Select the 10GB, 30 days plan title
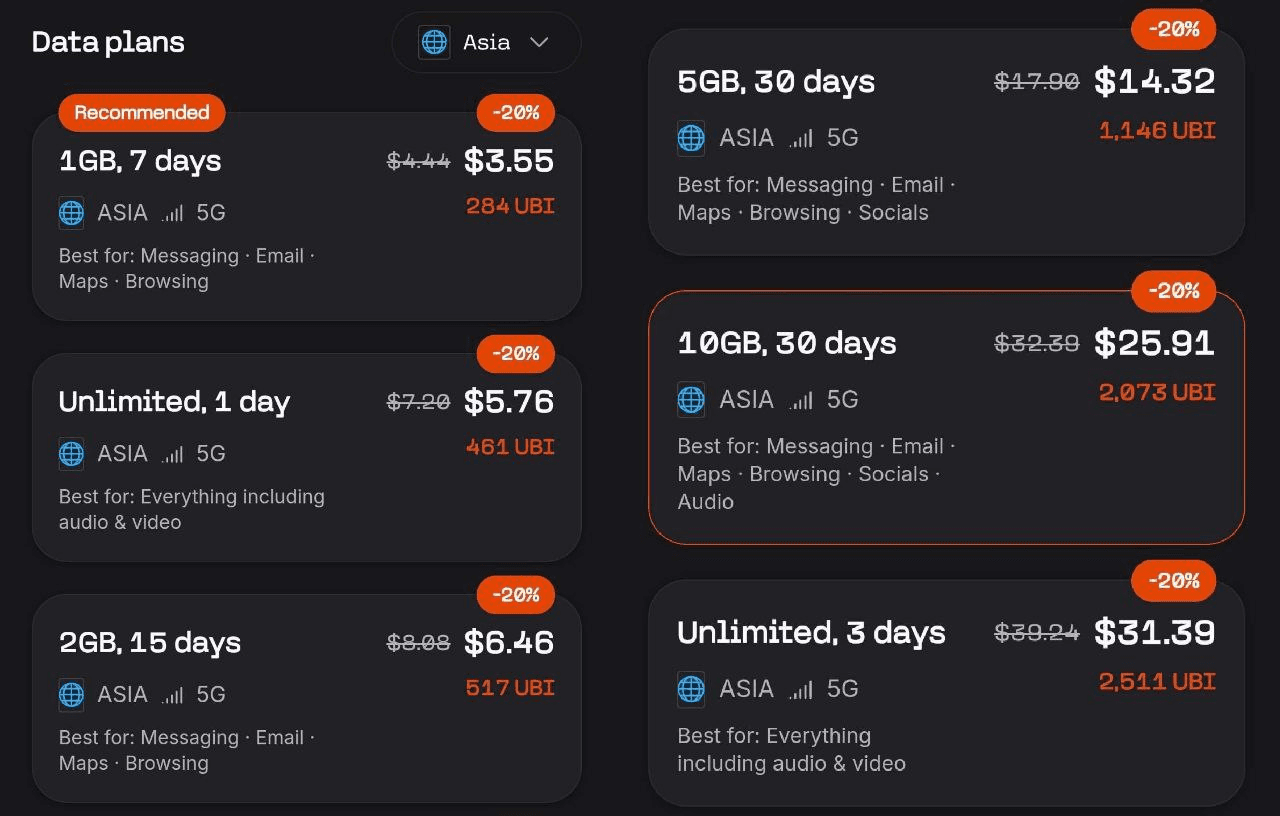Viewport: 1280px width, 816px height. 787,343
